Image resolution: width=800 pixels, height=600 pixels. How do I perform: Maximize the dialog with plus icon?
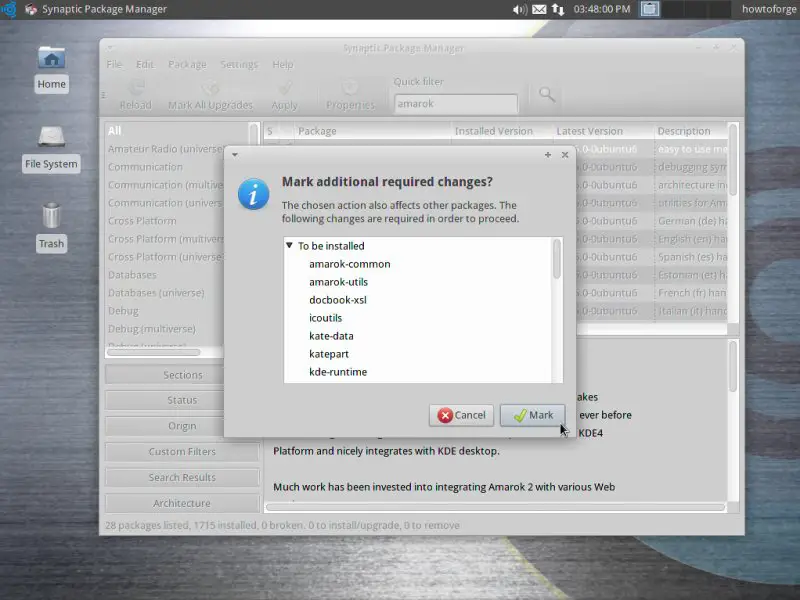point(547,155)
